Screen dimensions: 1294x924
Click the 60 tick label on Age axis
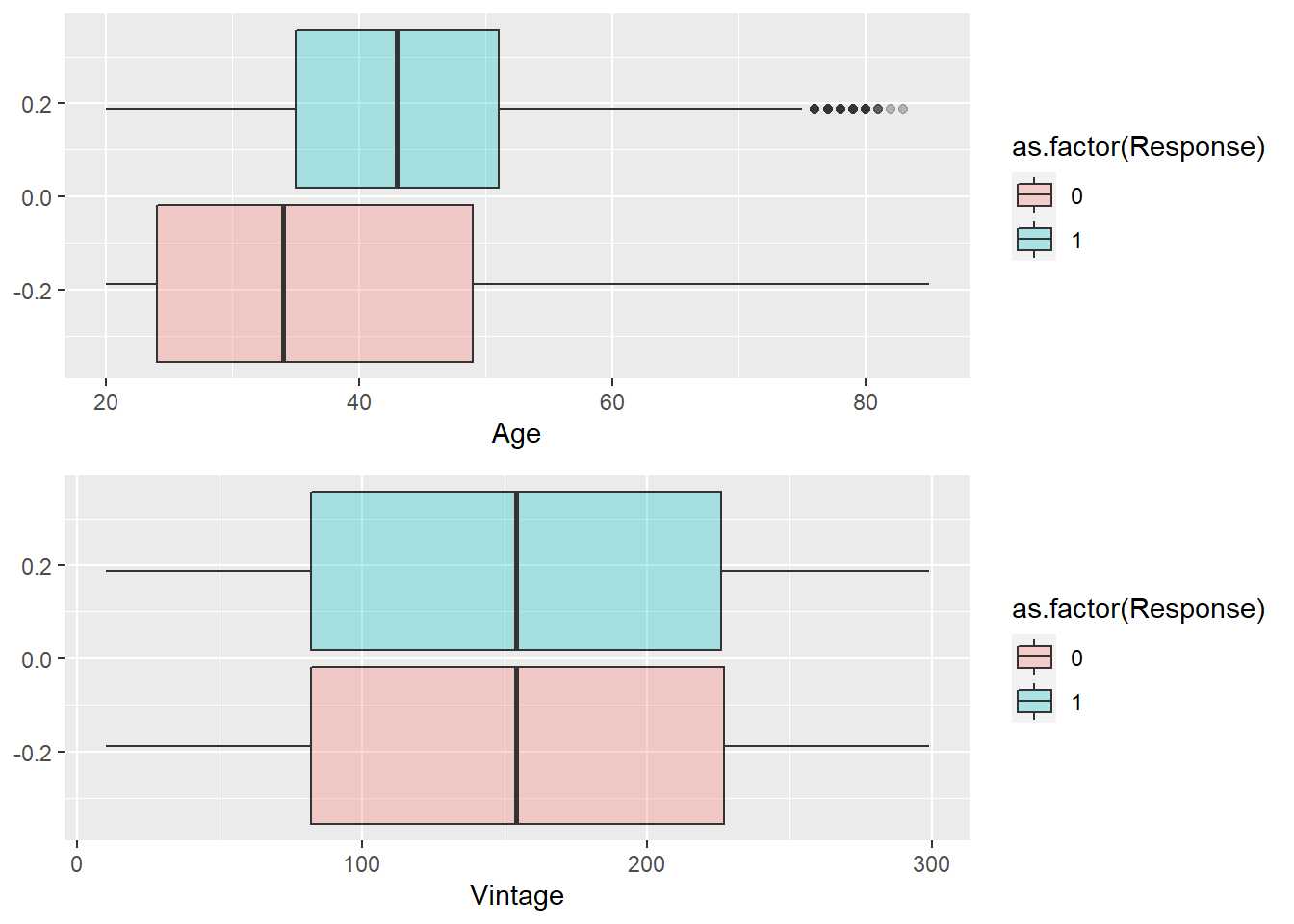[x=612, y=402]
